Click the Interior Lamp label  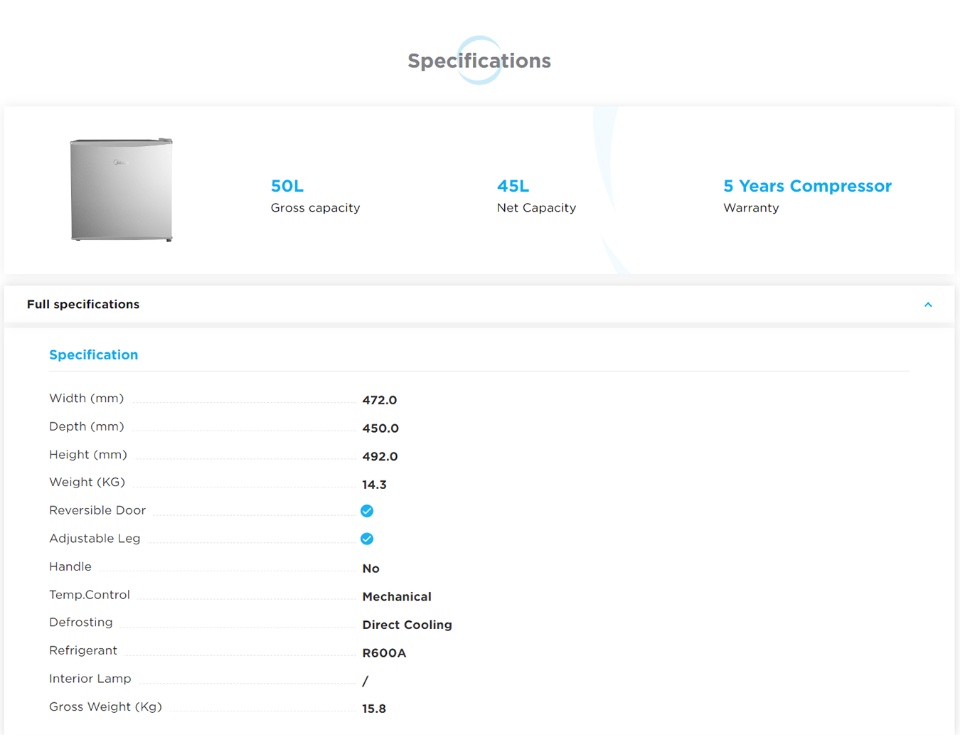tap(90, 678)
